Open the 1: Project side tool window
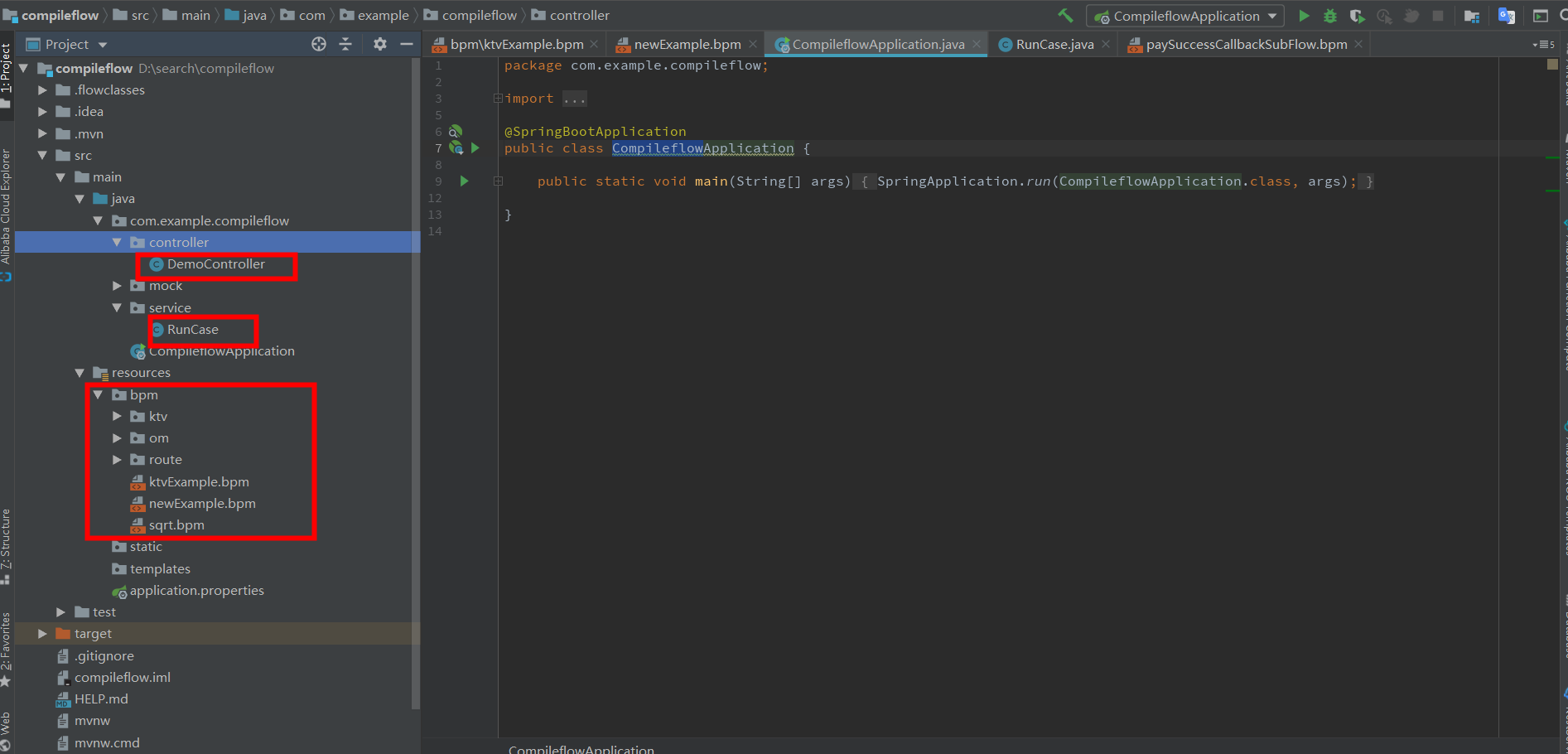This screenshot has width=1568, height=754. coord(6,76)
